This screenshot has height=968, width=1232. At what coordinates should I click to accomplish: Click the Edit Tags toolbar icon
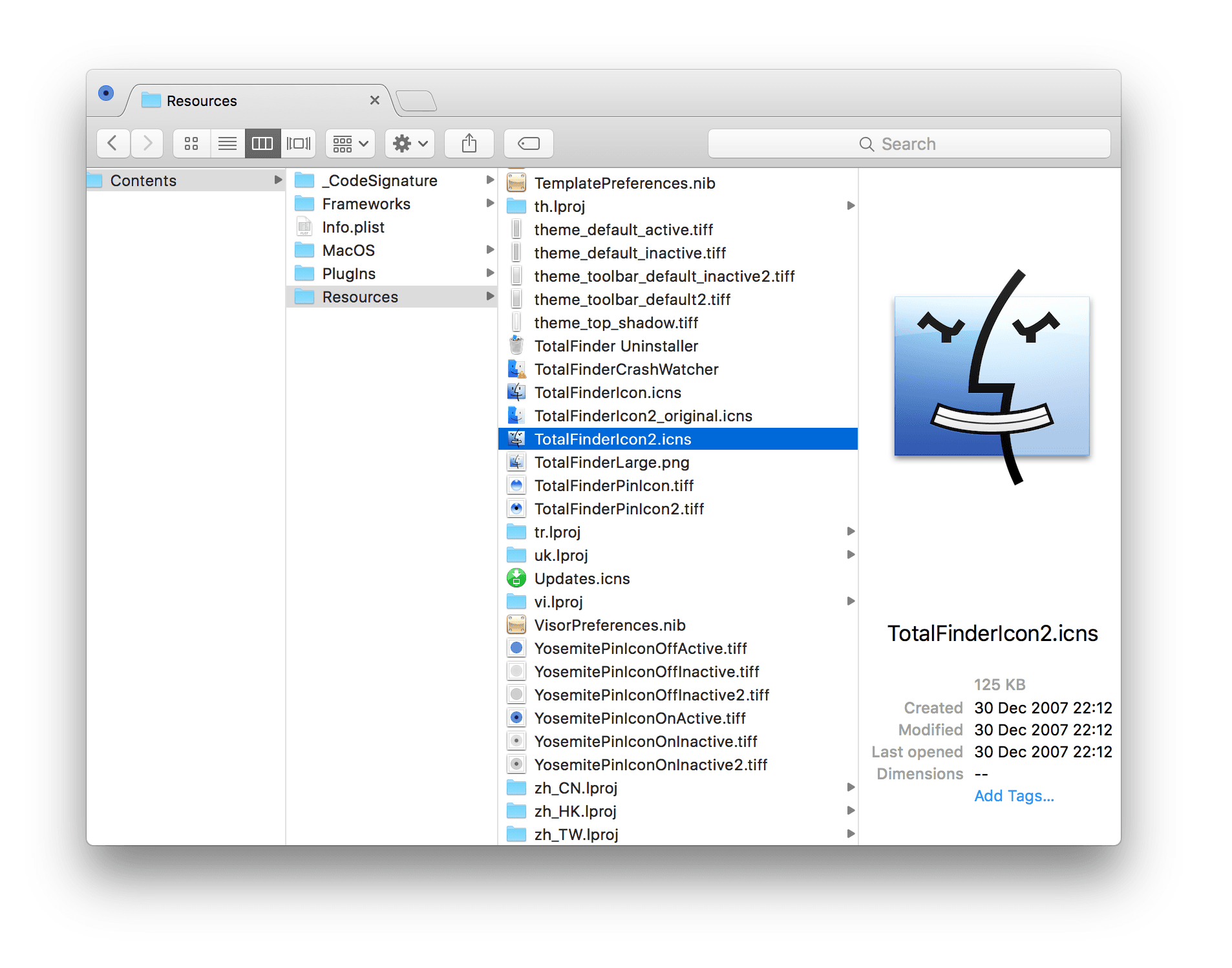528,143
